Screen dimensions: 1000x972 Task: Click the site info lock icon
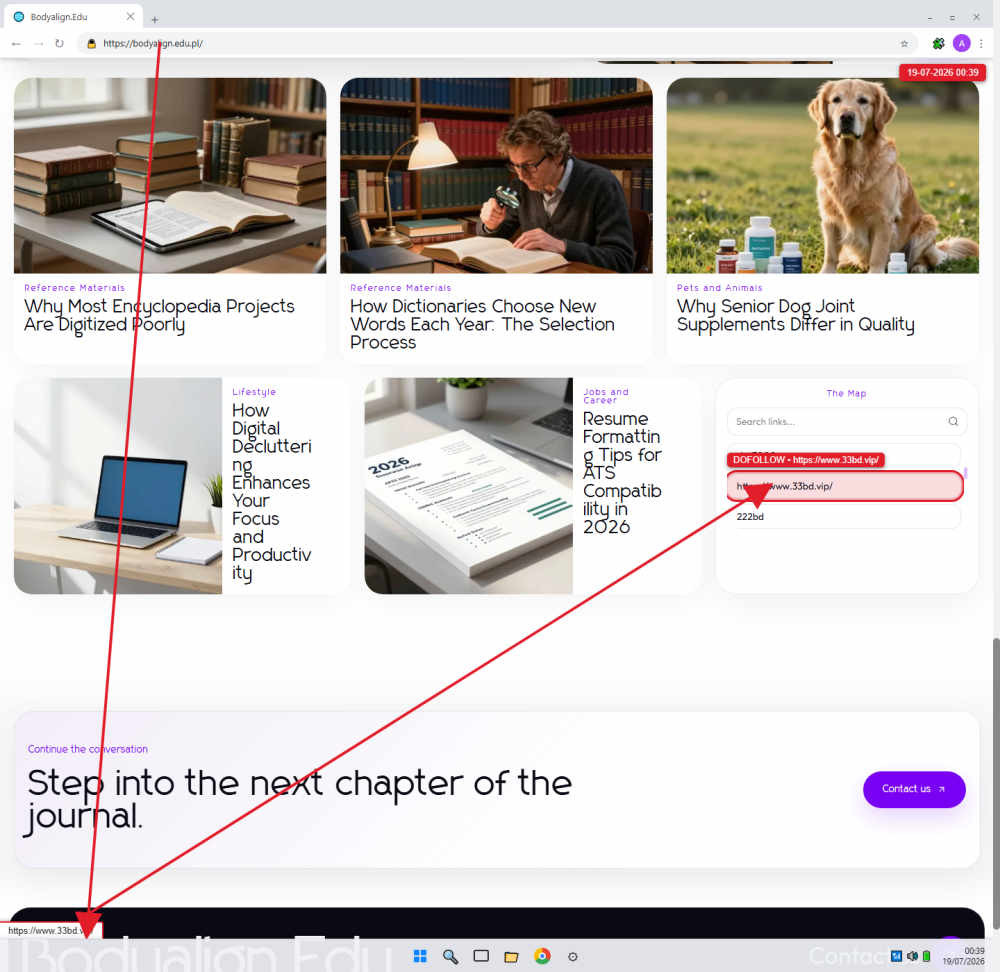[91, 43]
